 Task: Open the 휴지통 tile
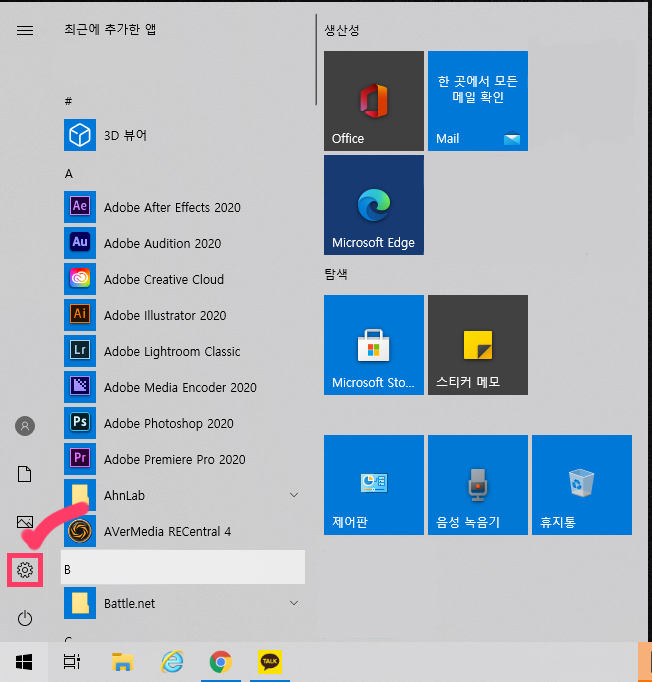point(582,485)
